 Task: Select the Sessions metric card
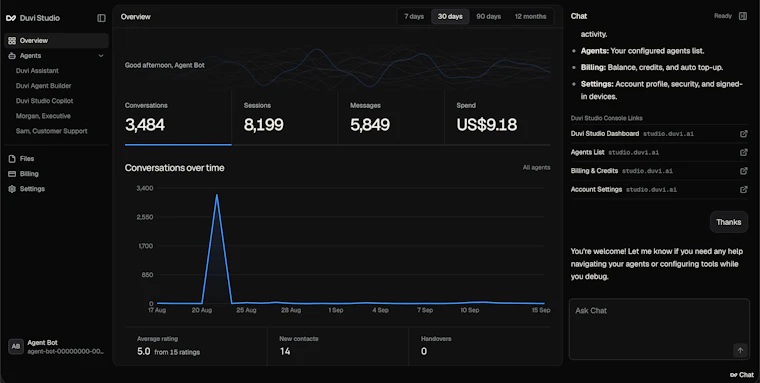[285, 118]
